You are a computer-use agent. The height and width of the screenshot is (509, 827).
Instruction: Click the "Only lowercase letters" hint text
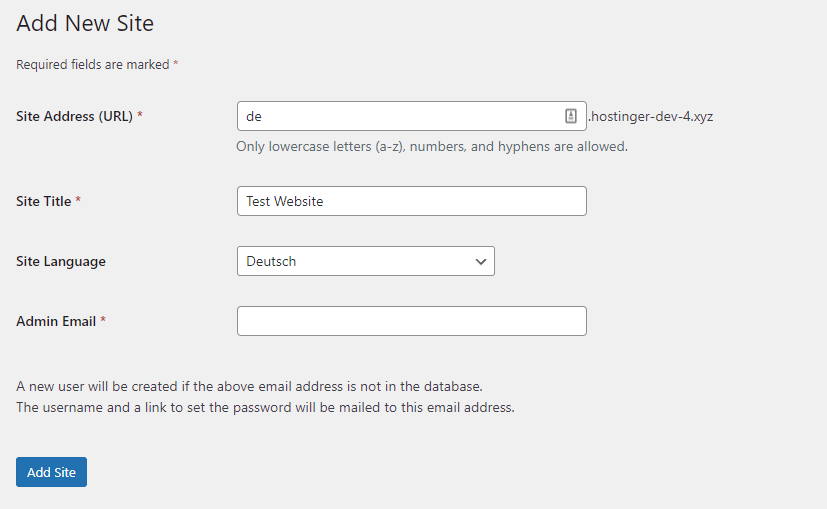(x=432, y=147)
